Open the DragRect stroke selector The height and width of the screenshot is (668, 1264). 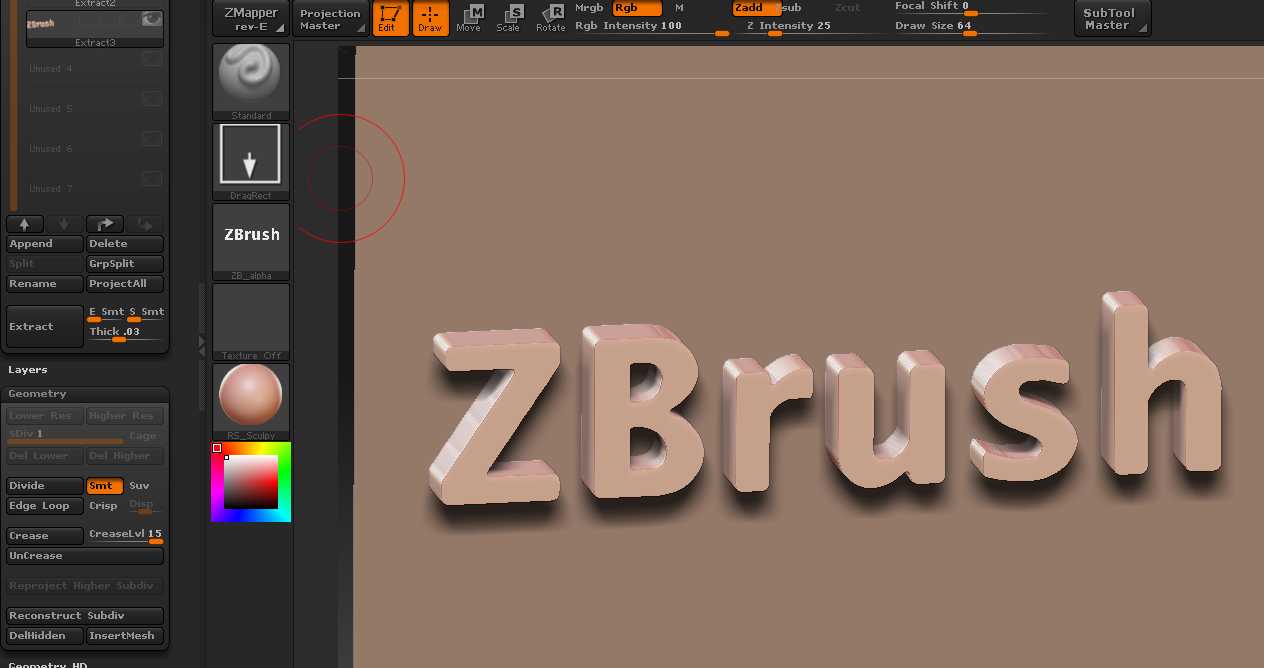click(x=251, y=162)
